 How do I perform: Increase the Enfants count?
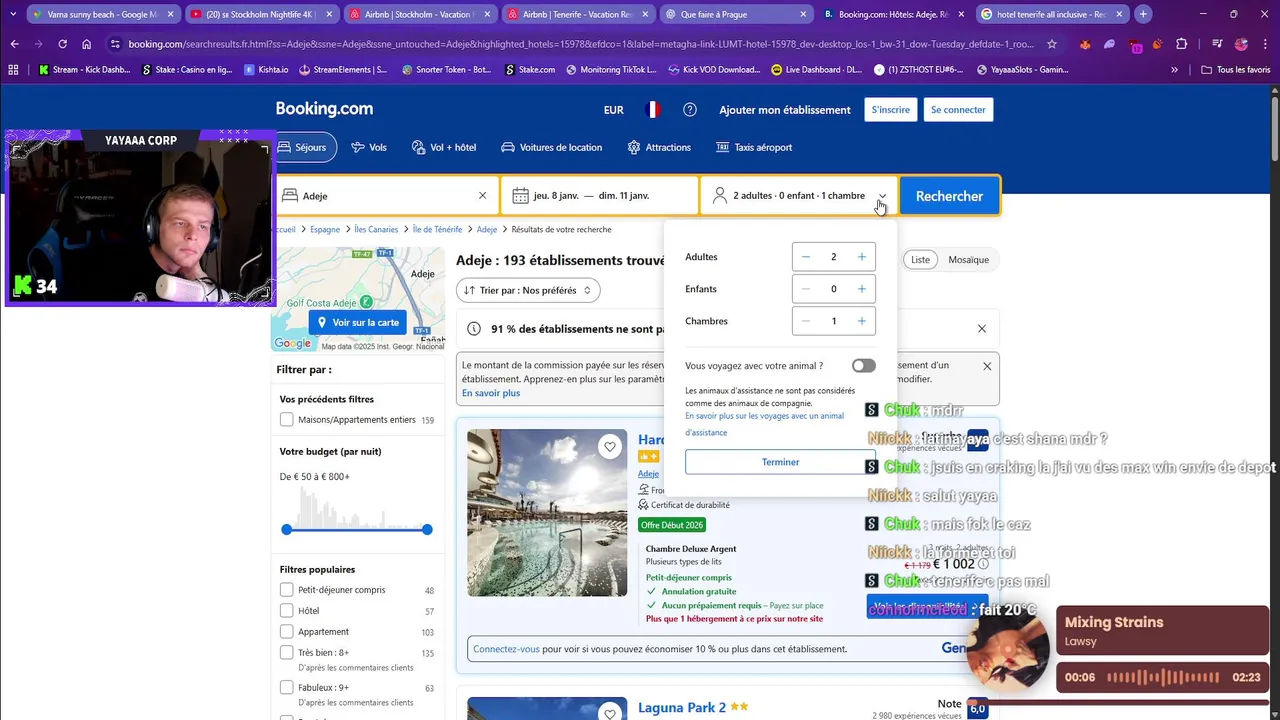click(861, 289)
